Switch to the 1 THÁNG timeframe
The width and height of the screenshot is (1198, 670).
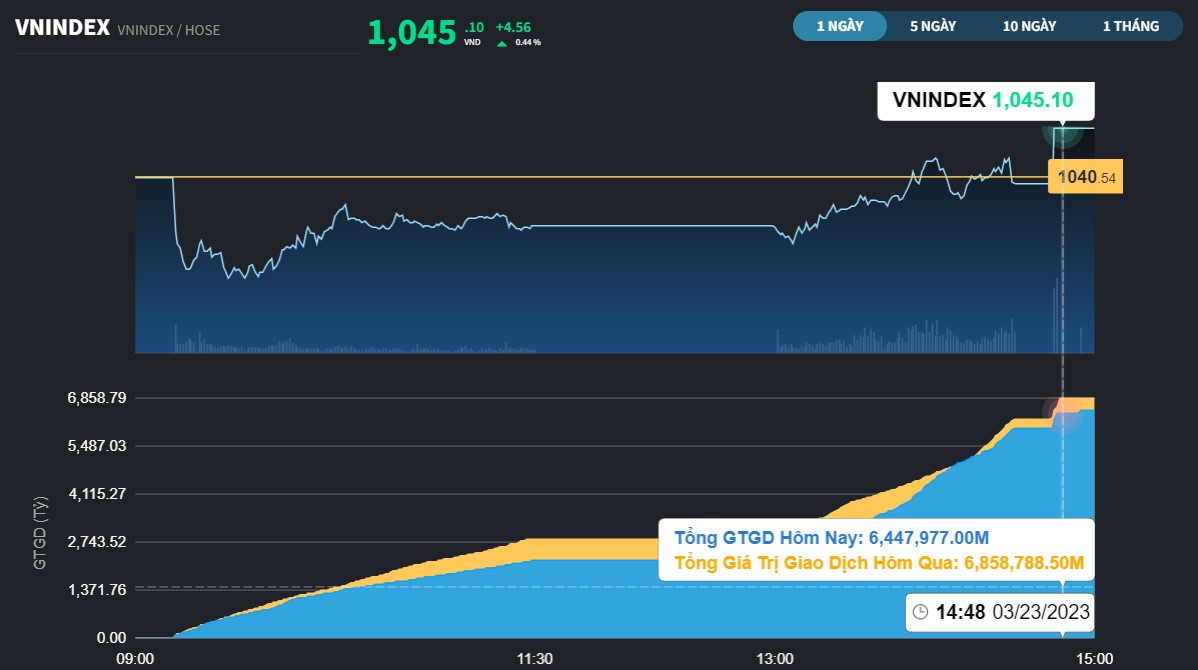point(1131,26)
